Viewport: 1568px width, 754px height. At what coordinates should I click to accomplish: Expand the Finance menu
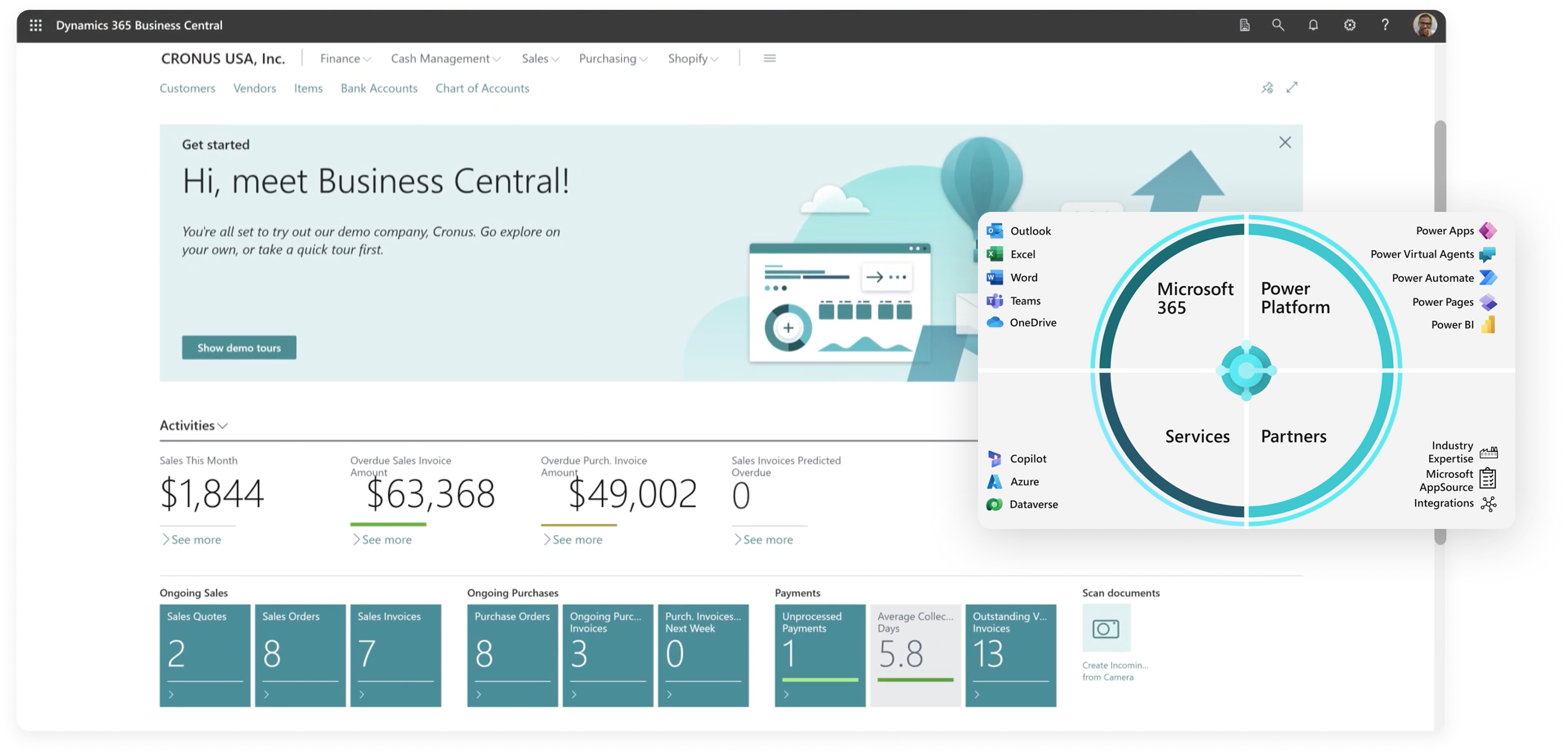[x=345, y=59]
